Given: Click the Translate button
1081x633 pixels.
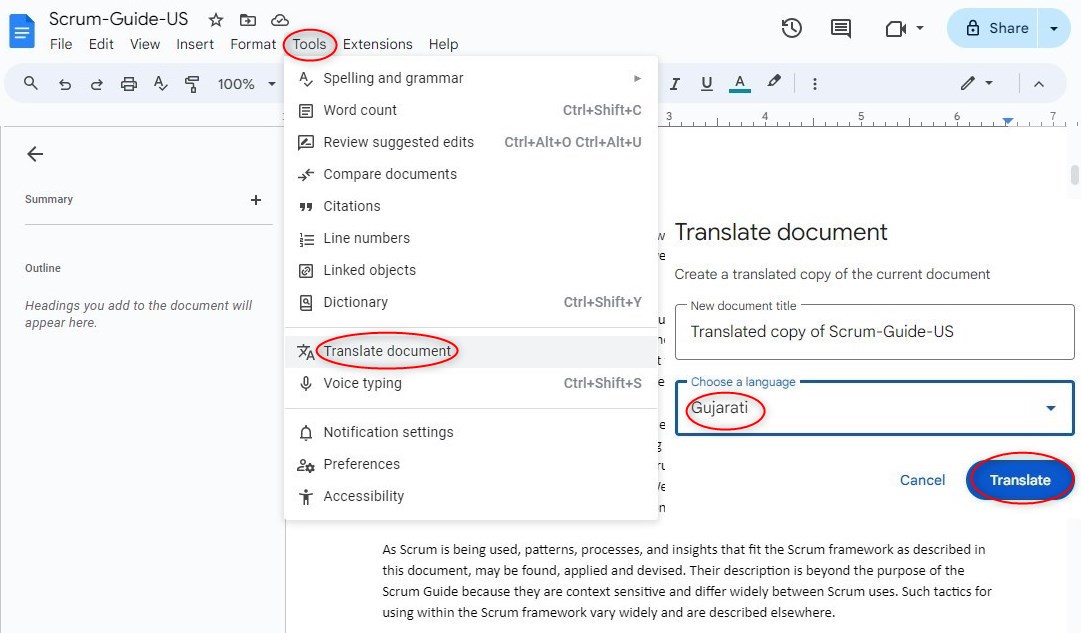Looking at the screenshot, I should point(1020,480).
